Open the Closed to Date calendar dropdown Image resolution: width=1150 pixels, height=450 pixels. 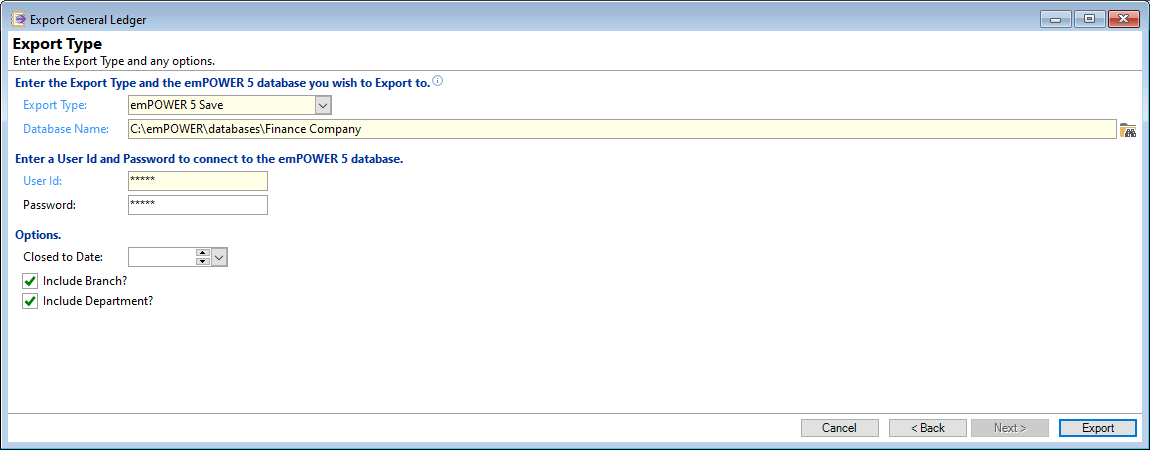coord(219,257)
